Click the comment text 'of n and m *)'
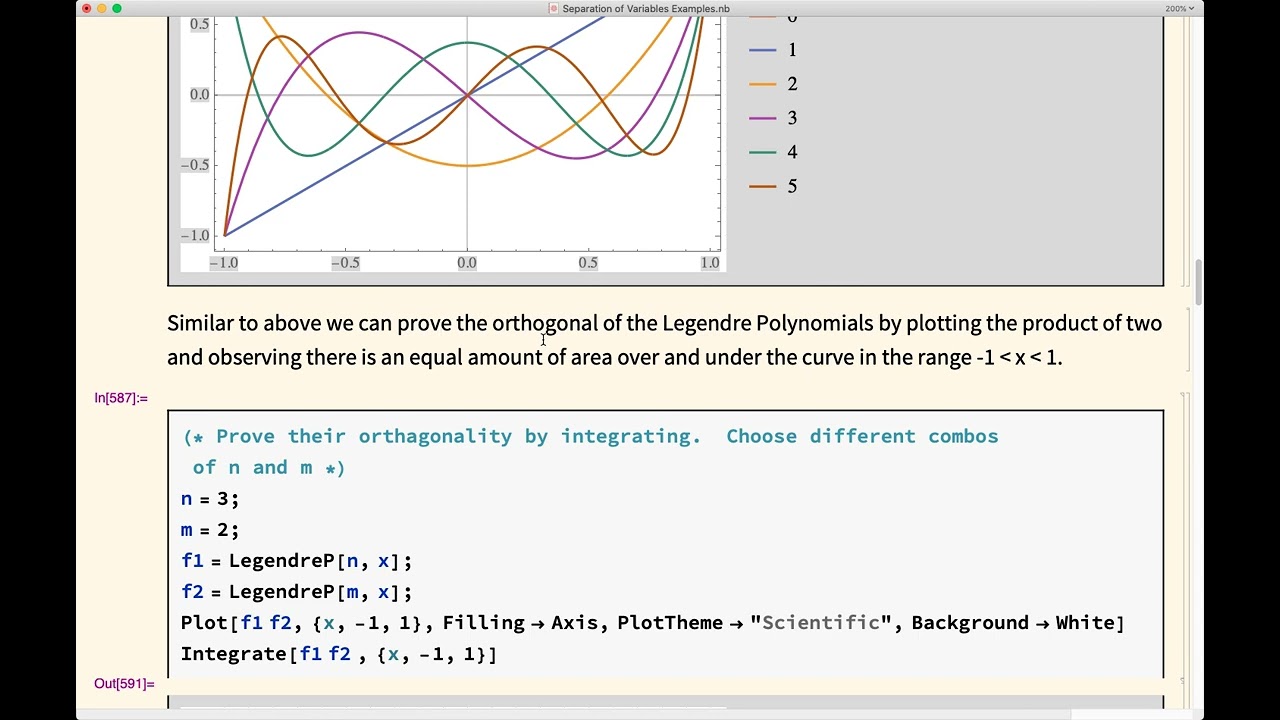 coord(269,467)
